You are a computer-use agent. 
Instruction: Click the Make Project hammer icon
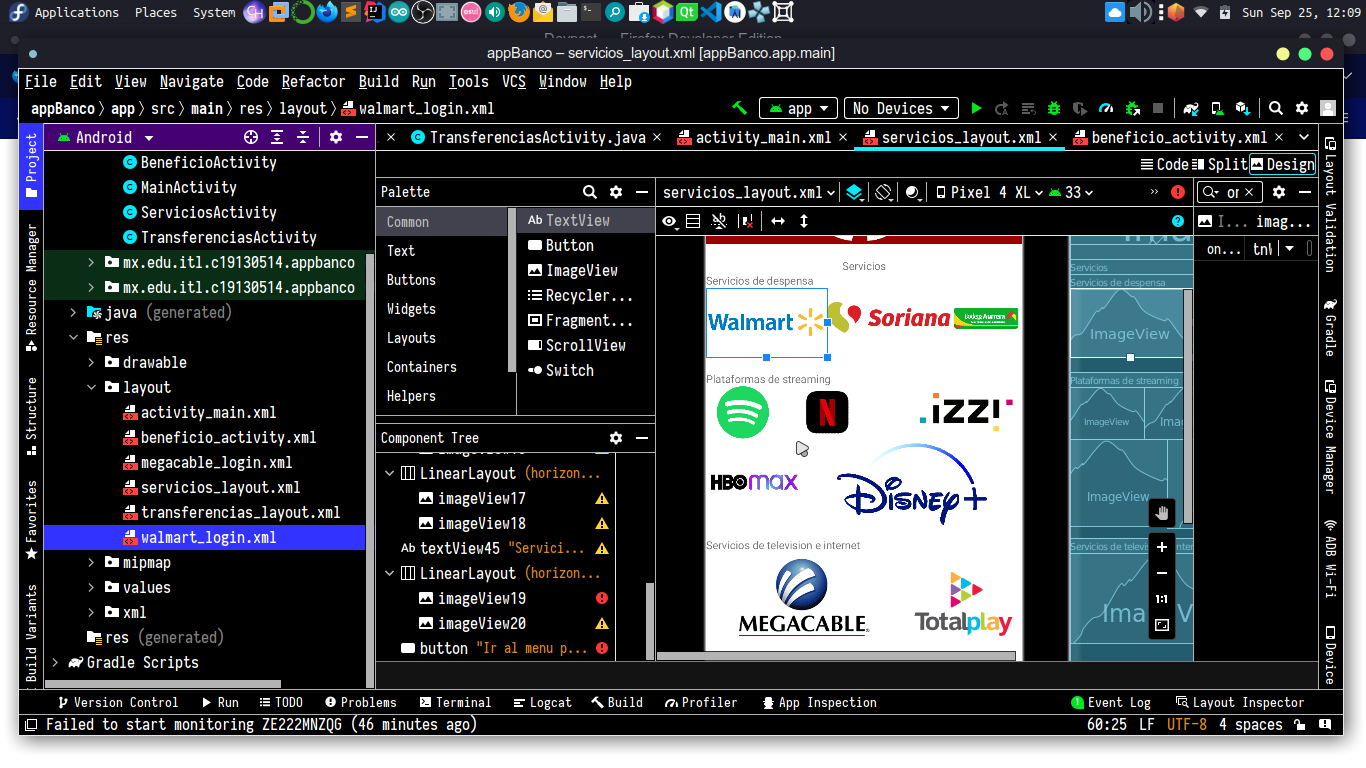click(x=740, y=108)
